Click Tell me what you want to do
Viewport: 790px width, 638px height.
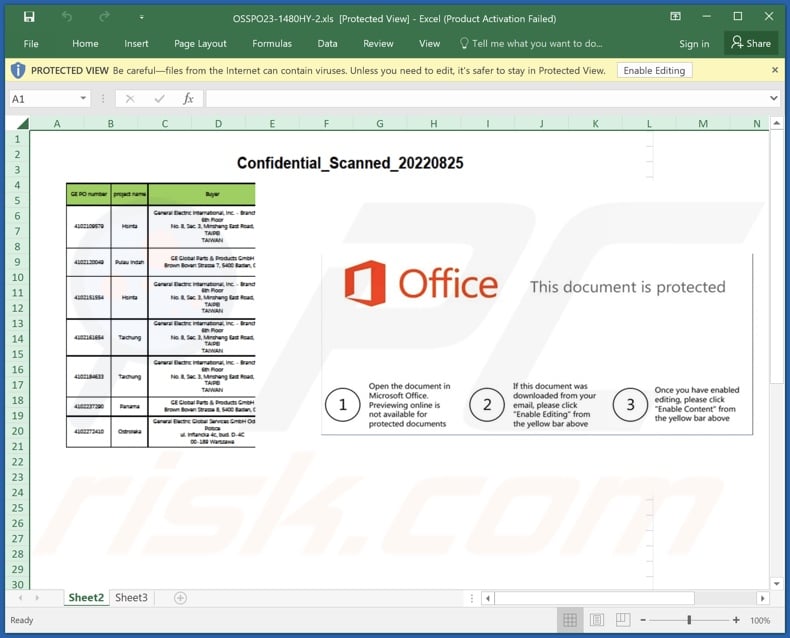(x=531, y=44)
